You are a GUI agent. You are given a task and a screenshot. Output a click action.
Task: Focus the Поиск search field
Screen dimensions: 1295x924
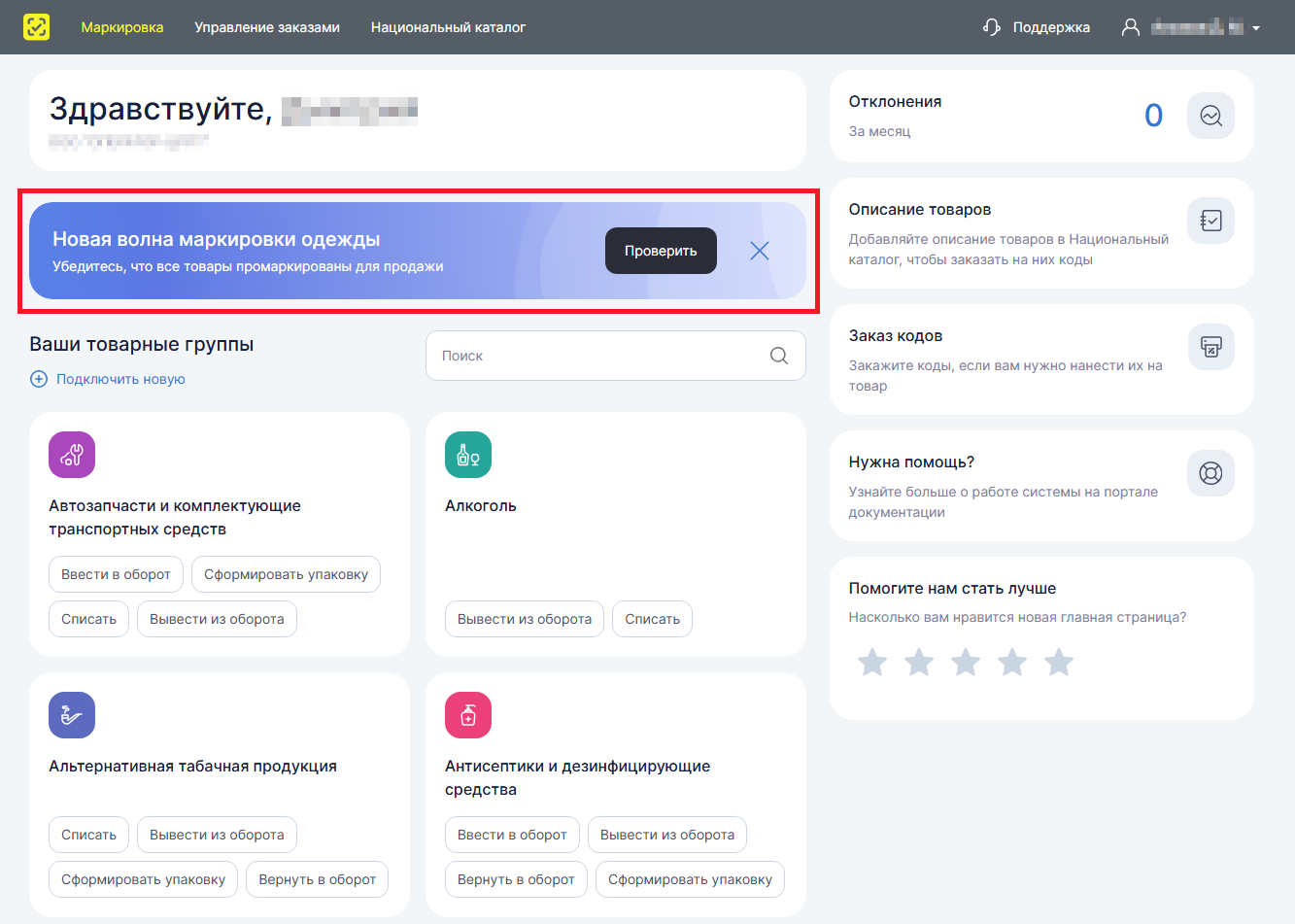pos(615,356)
